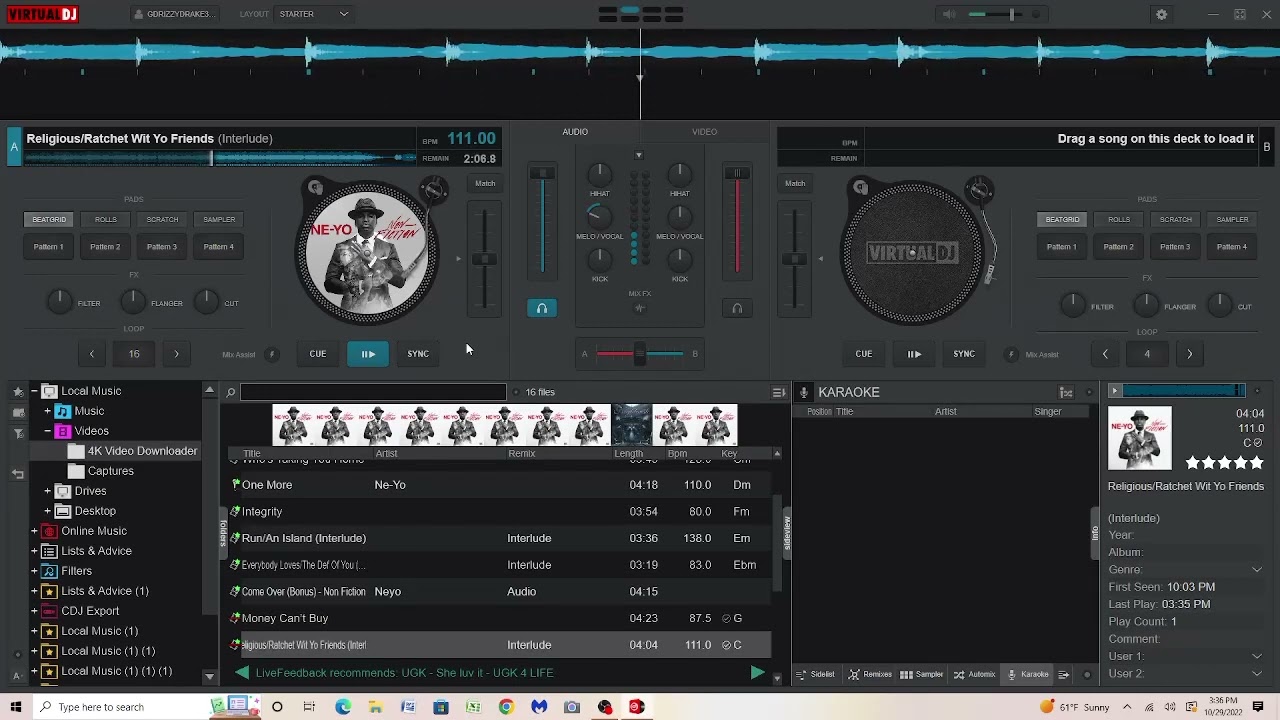Select right deck SAMPLER pad mode
Viewport: 1280px width, 720px height.
[x=1232, y=219]
